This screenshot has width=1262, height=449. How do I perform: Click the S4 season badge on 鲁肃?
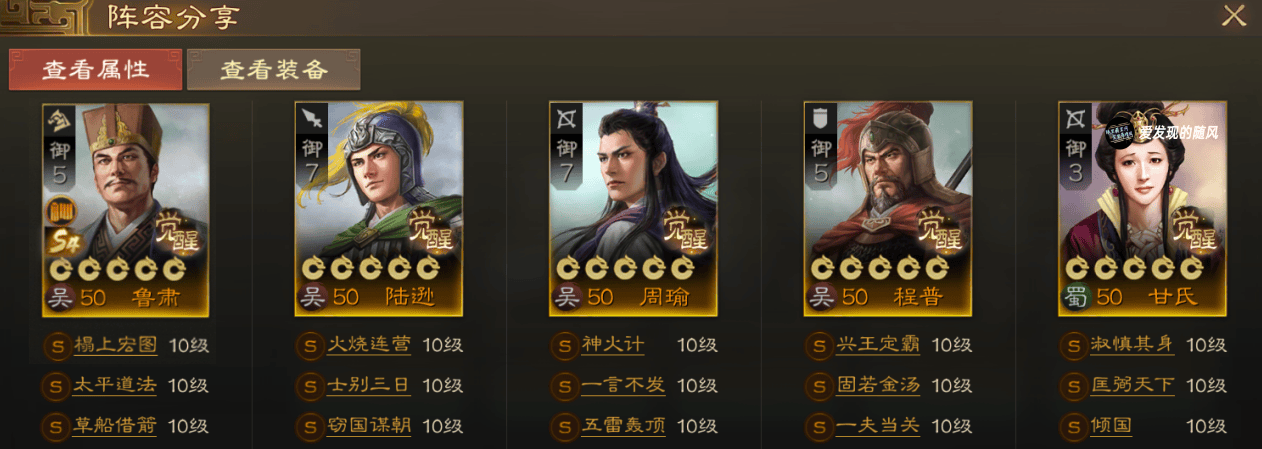coord(61,241)
